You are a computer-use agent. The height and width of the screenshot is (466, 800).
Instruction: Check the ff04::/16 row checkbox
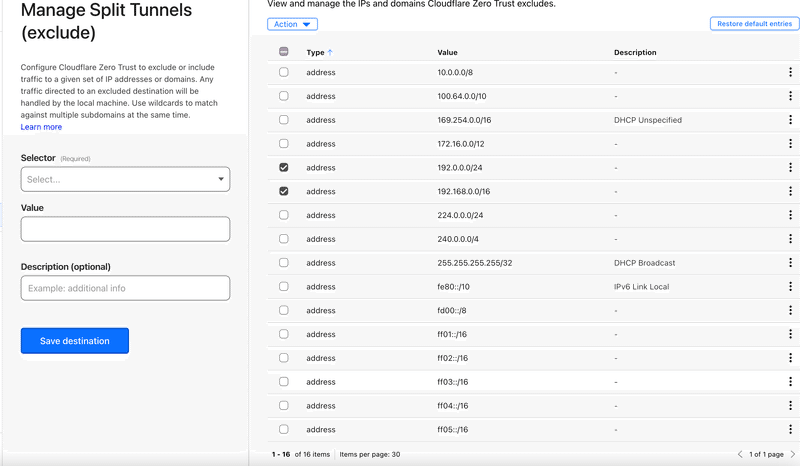tap(284, 405)
